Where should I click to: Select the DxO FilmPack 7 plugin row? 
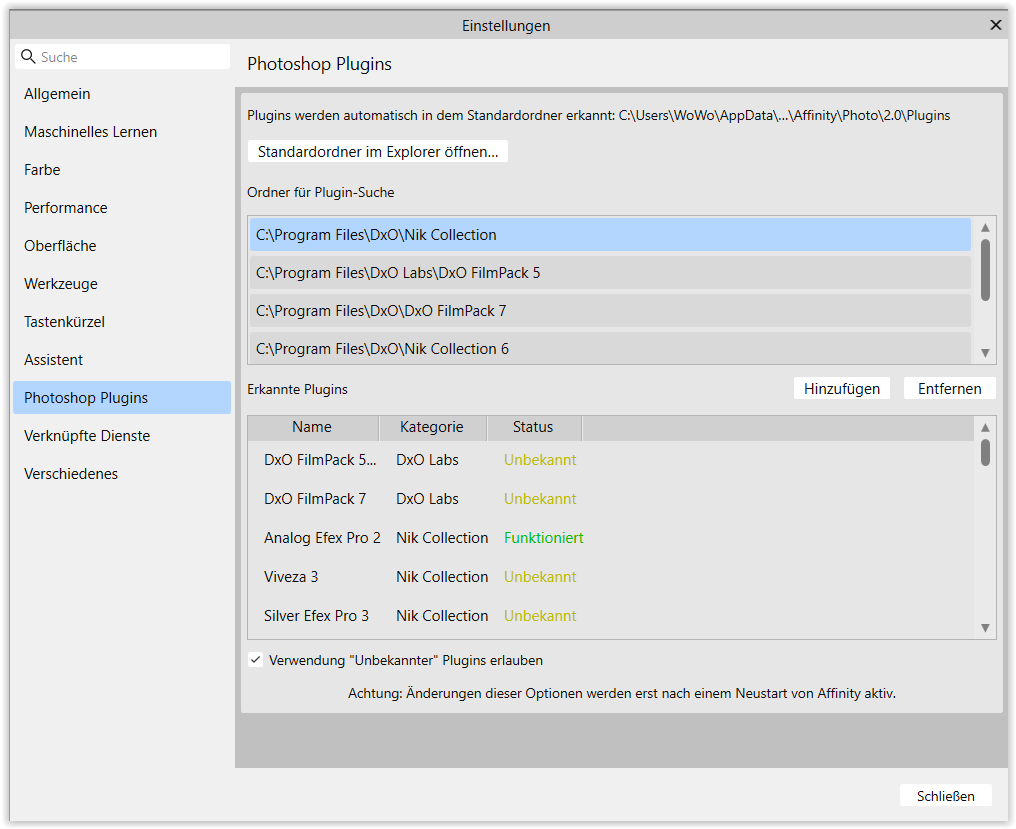tap(610, 499)
